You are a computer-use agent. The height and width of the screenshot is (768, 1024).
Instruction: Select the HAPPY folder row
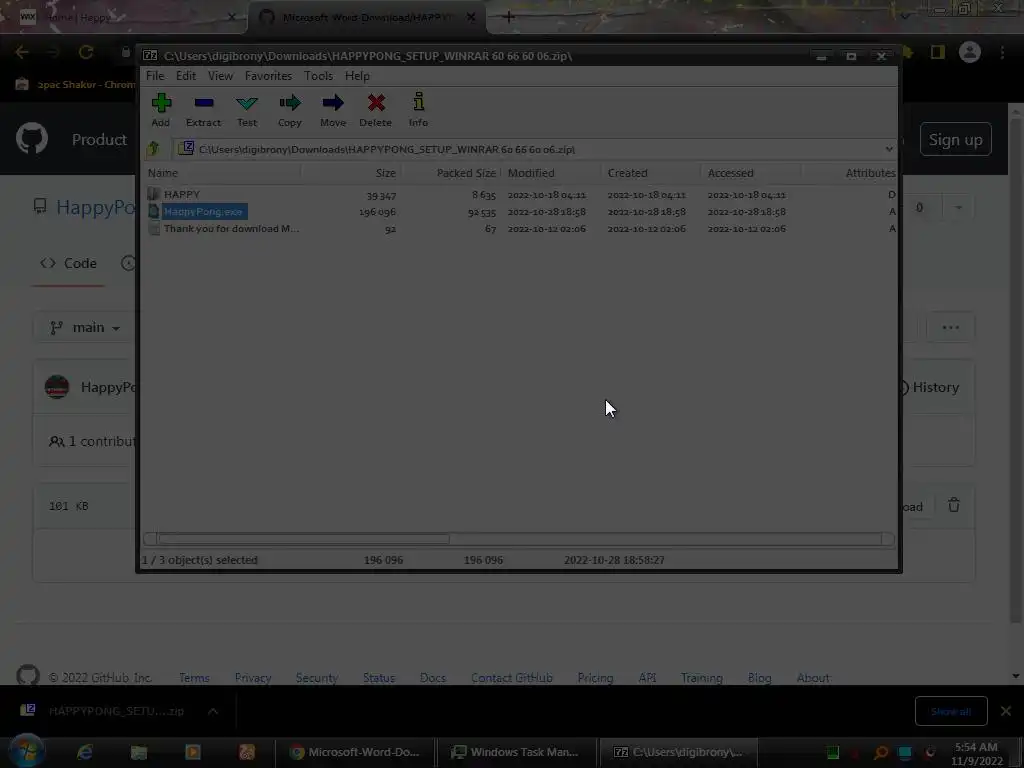(521, 195)
